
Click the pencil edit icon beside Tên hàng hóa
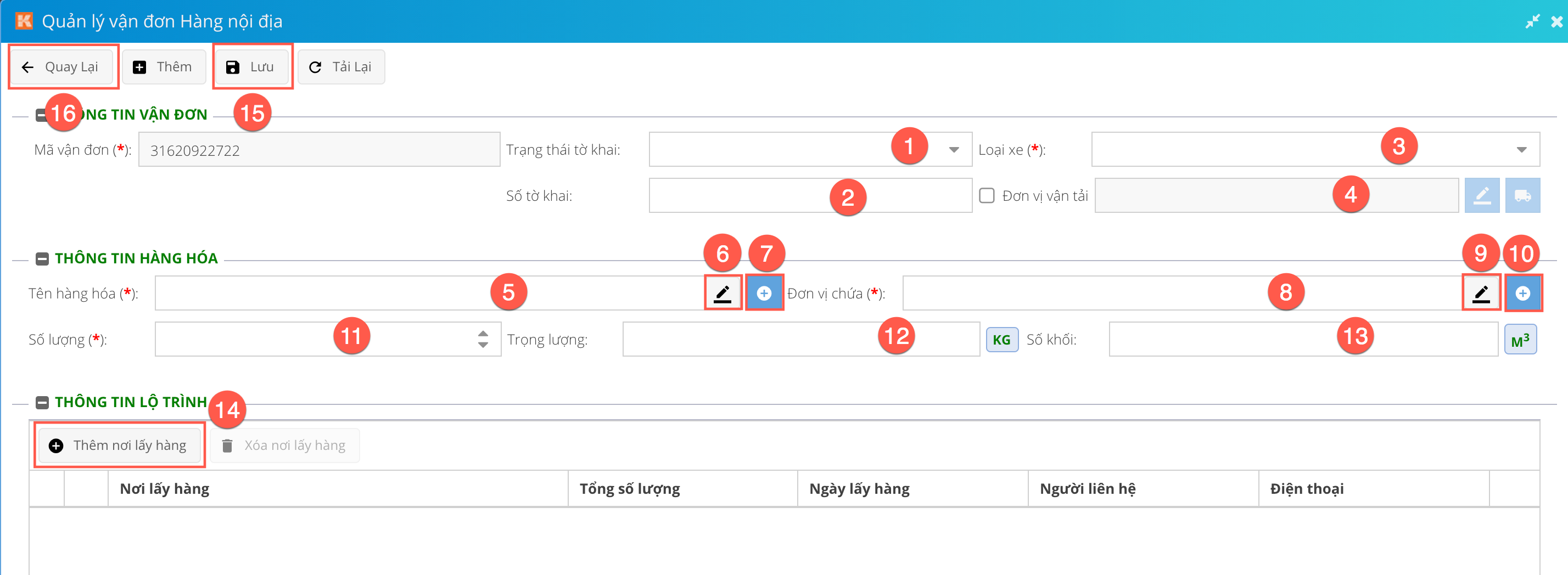pyautogui.click(x=723, y=294)
